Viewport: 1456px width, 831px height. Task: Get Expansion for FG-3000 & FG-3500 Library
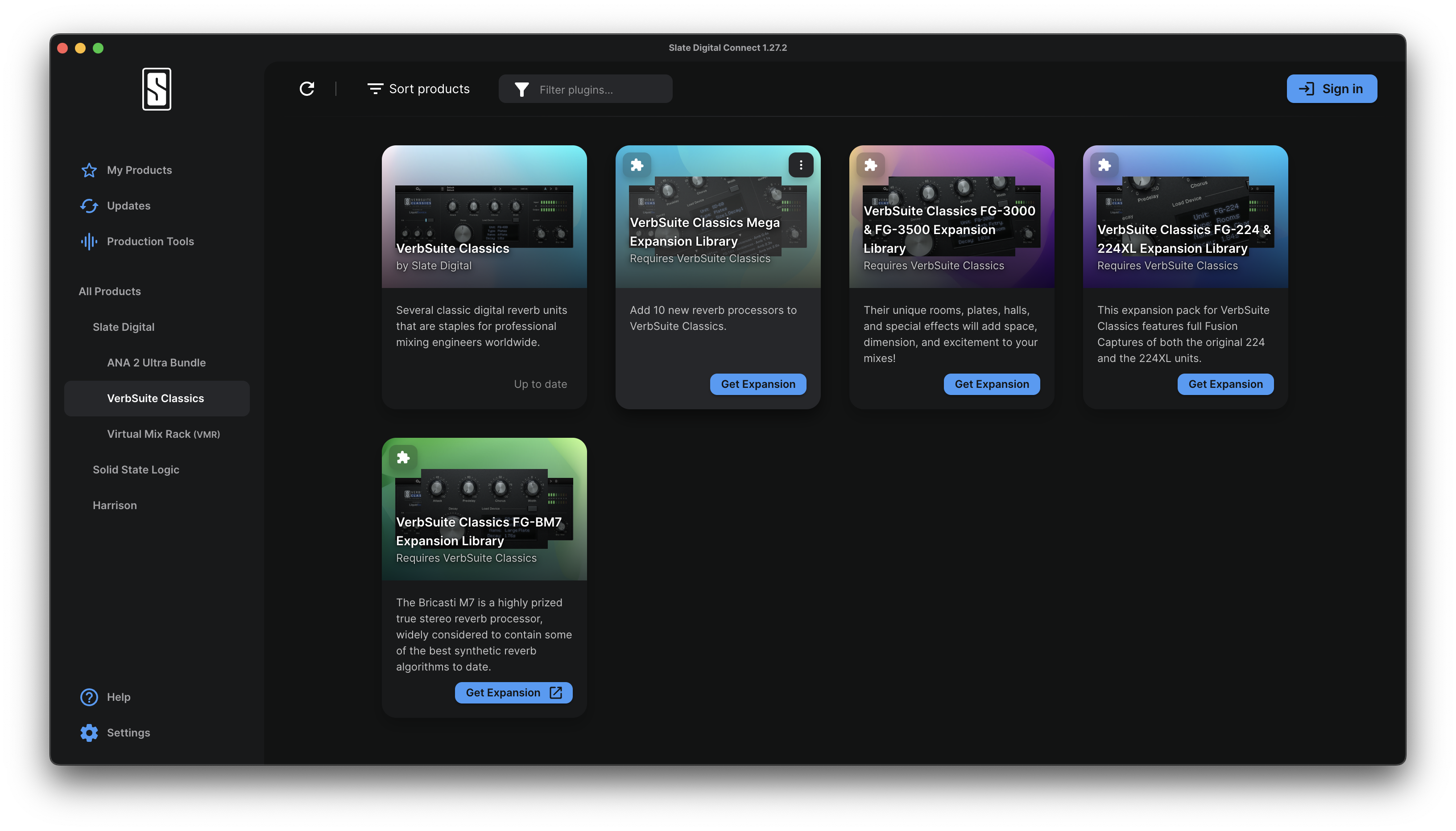(x=992, y=384)
